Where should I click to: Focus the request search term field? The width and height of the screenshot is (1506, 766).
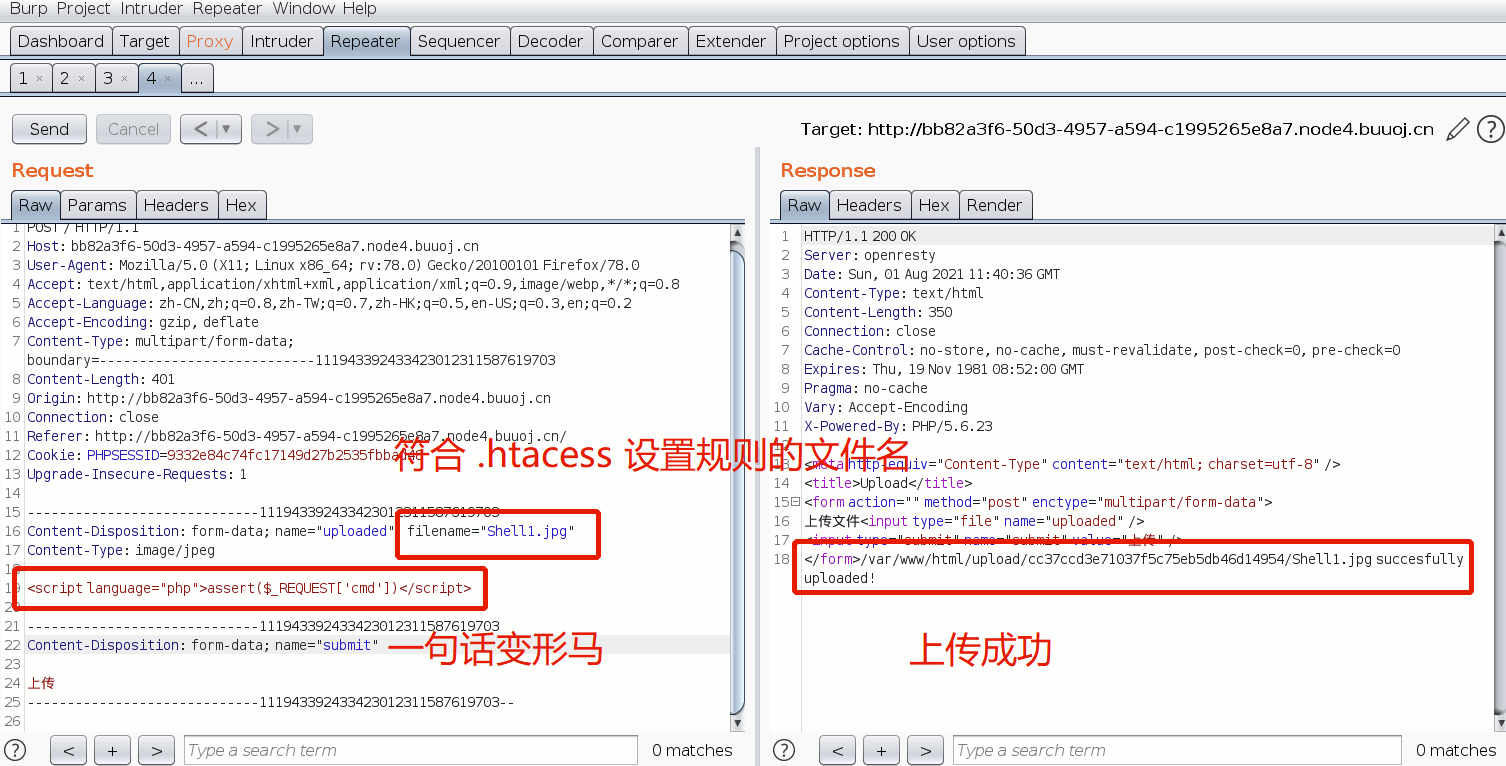tap(411, 750)
